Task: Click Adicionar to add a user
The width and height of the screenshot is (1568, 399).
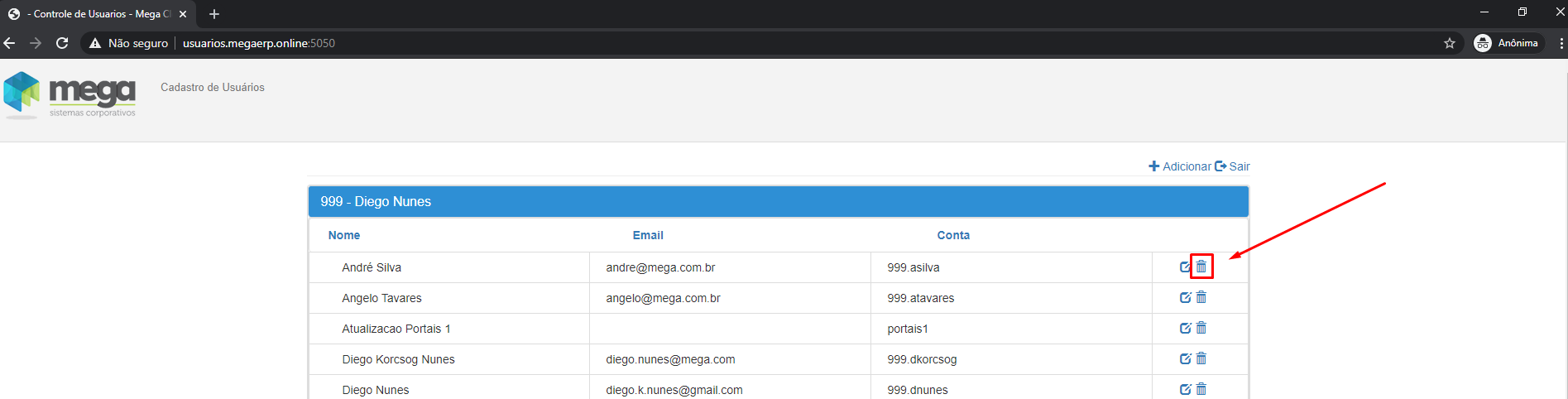Action: 1180,166
